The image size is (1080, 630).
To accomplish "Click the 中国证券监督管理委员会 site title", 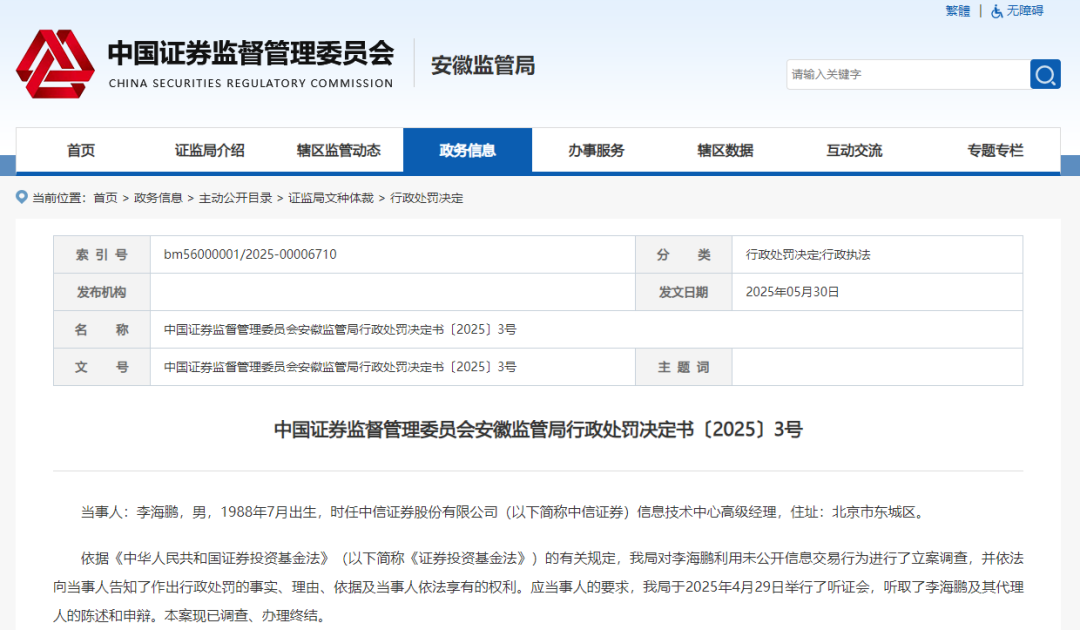I will 250,54.
